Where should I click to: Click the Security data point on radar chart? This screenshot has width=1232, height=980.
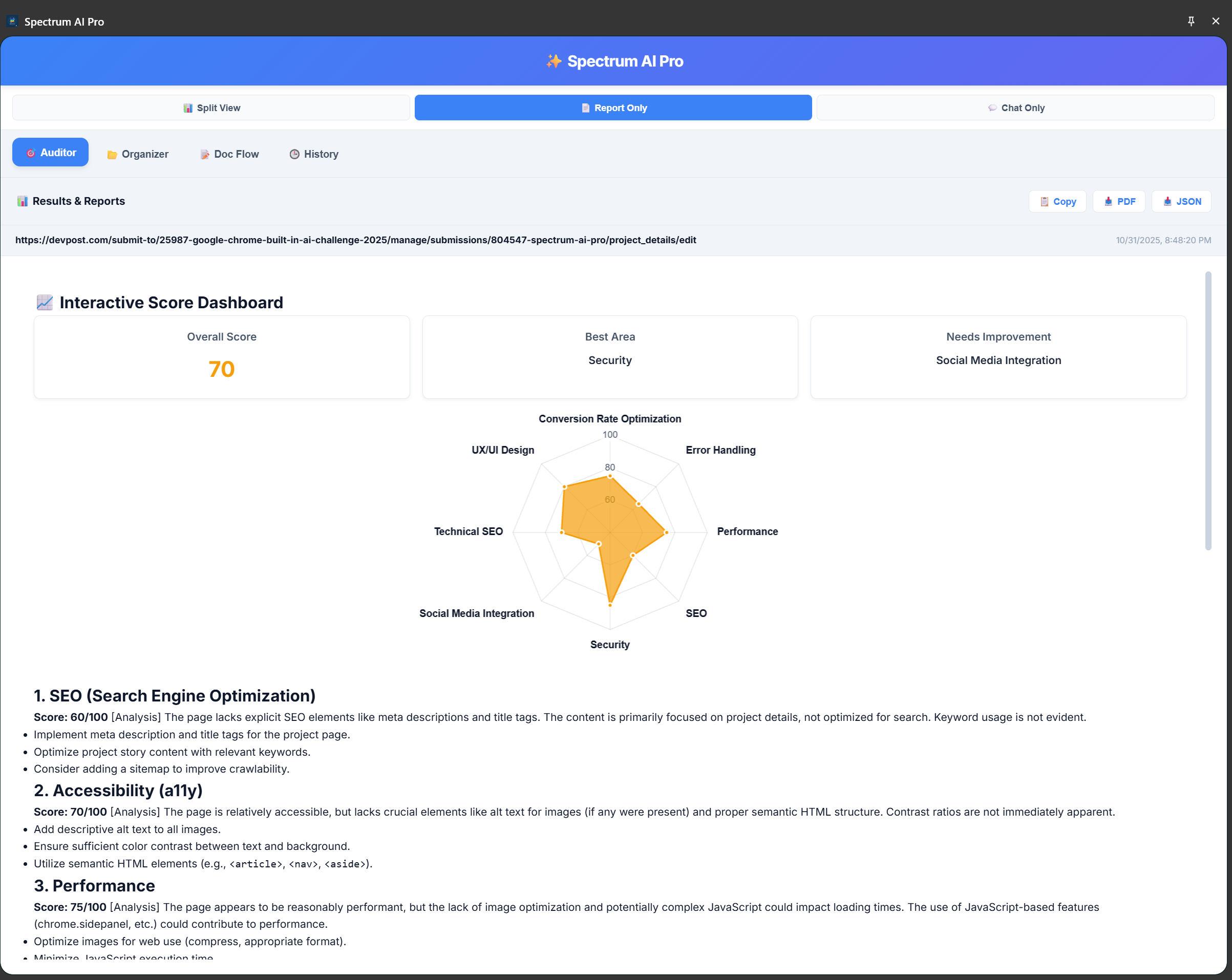tap(610, 605)
